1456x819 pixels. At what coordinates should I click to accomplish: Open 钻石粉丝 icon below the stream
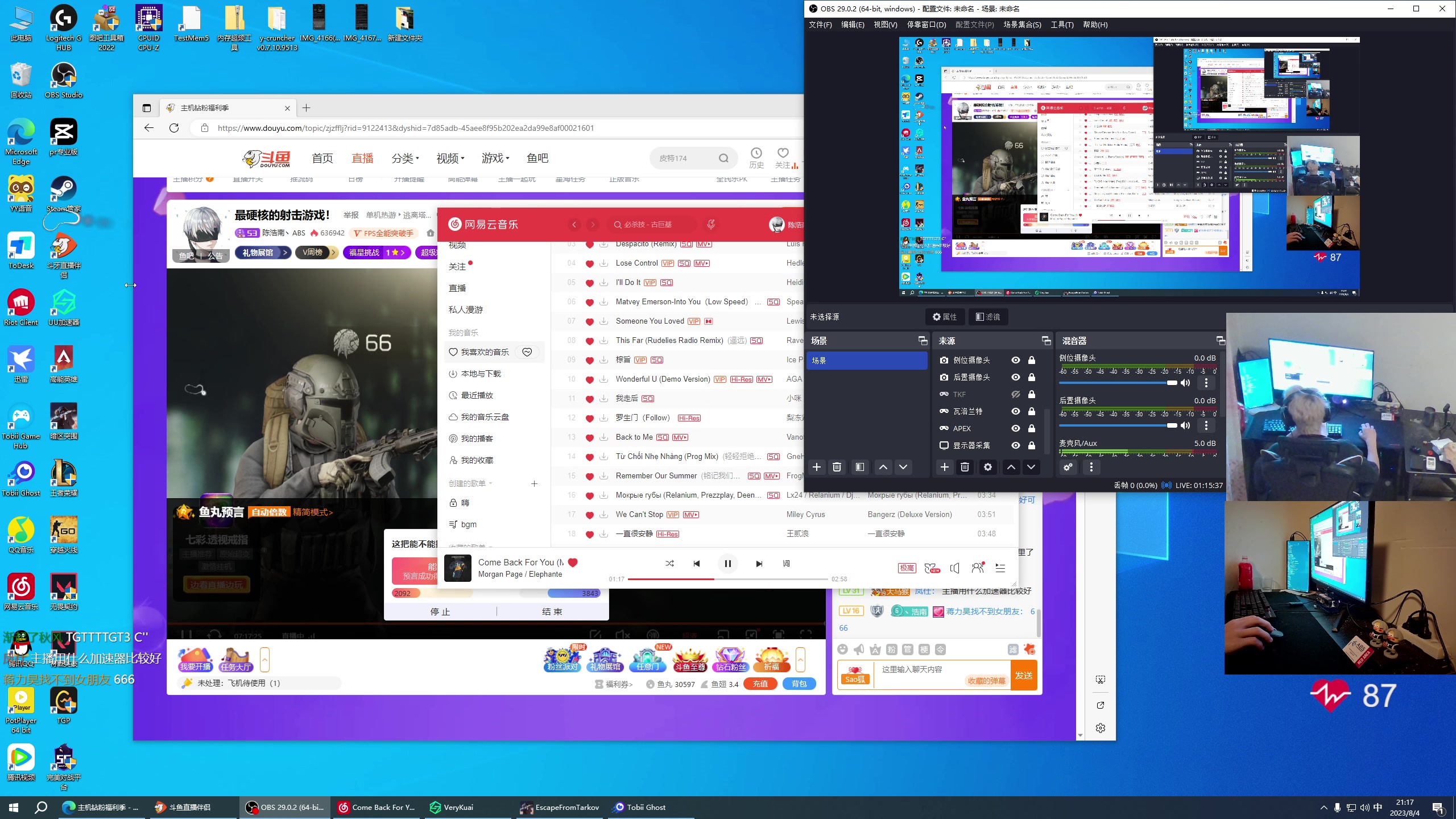click(x=731, y=660)
